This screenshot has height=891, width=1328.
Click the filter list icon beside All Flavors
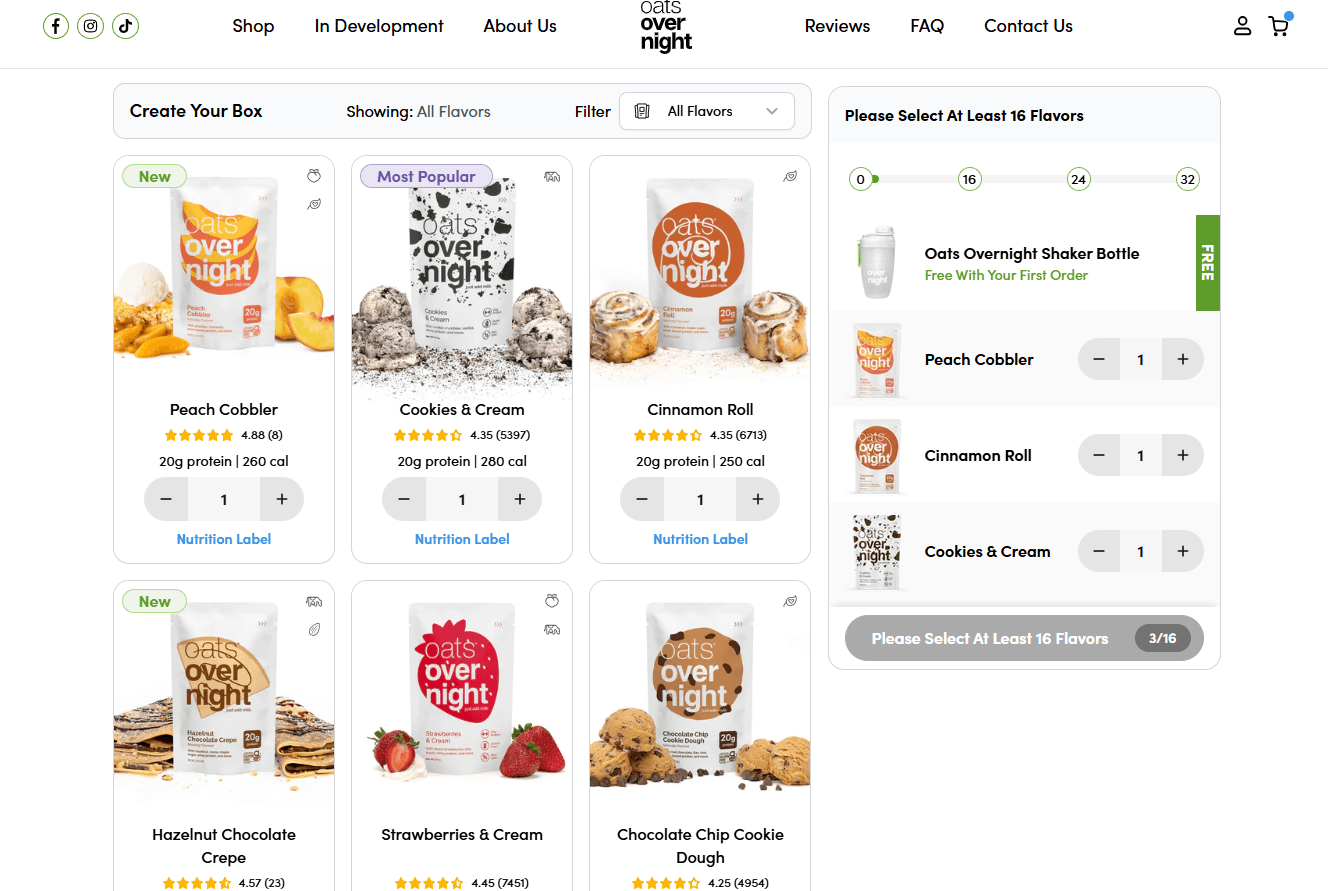click(642, 111)
